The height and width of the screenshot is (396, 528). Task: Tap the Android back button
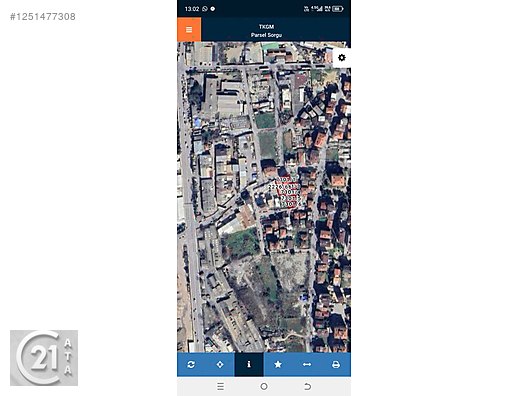point(307,386)
